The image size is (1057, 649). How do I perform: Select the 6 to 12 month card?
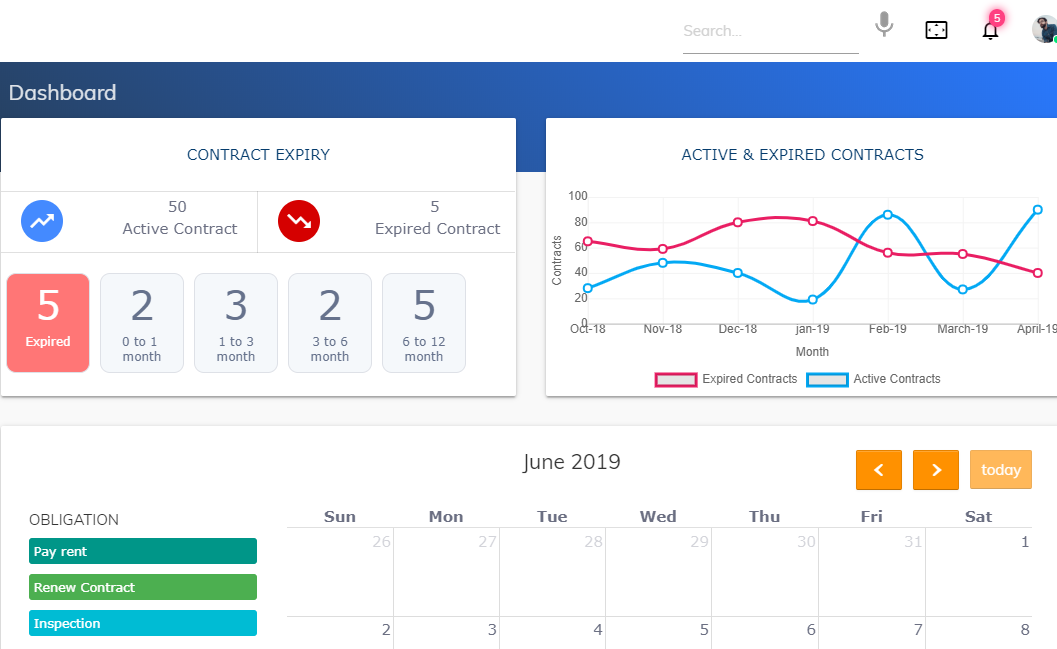point(424,323)
